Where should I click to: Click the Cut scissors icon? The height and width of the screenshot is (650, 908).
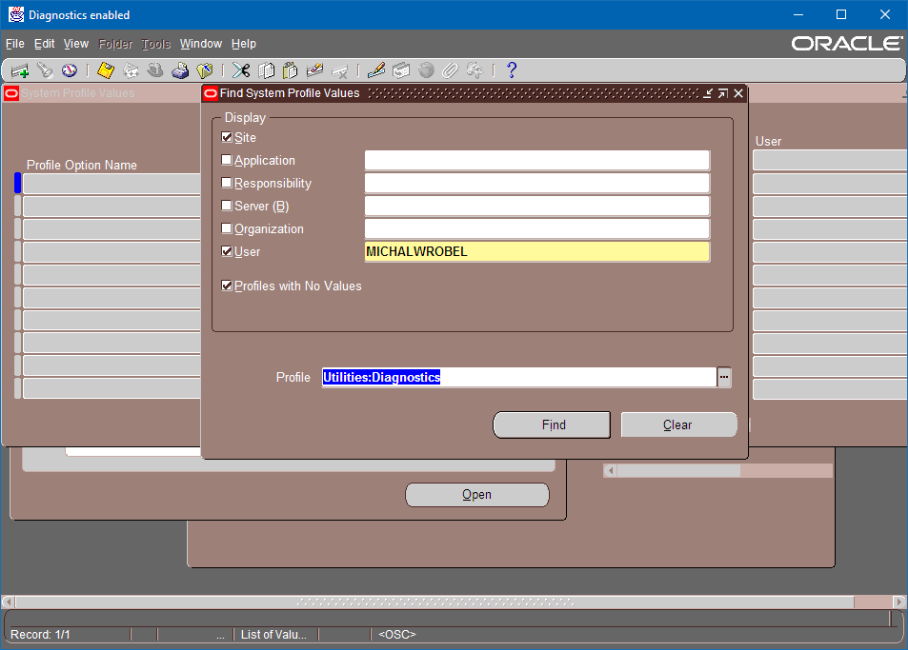tap(241, 71)
